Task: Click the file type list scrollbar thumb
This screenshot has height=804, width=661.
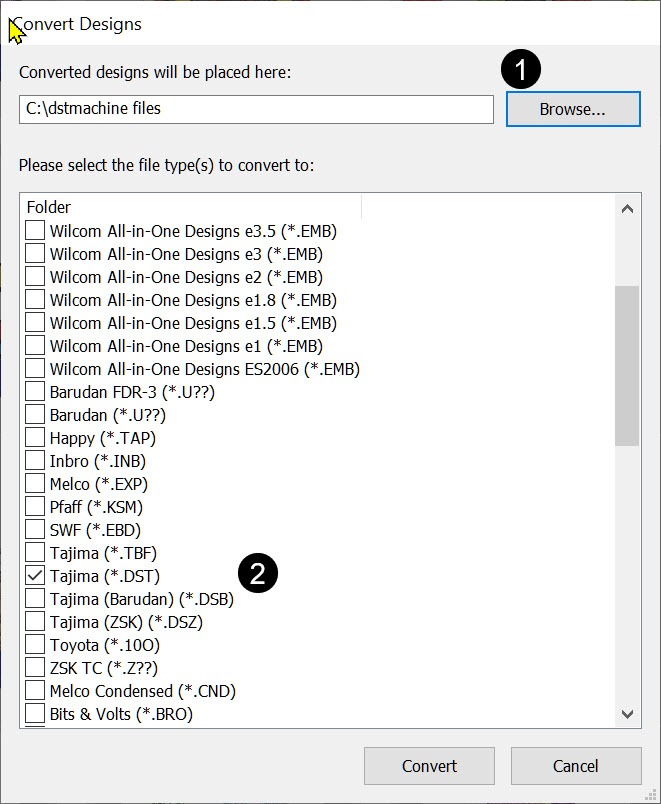Action: (x=627, y=365)
